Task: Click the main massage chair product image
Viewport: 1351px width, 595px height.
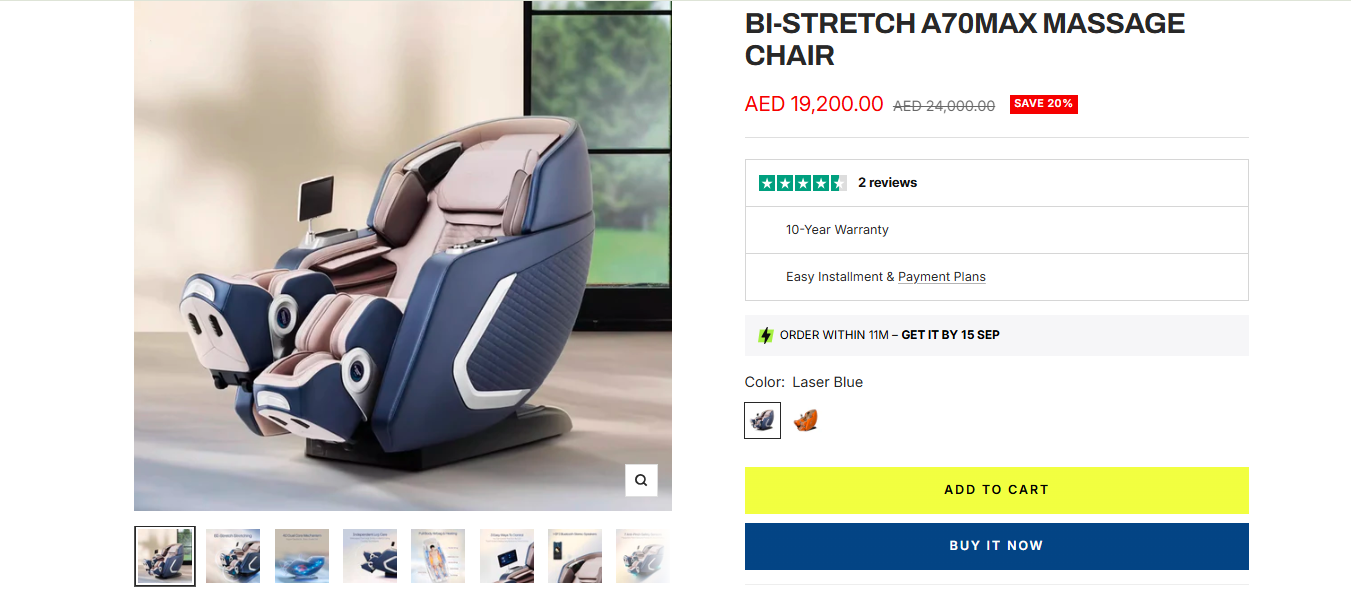Action: [403, 256]
